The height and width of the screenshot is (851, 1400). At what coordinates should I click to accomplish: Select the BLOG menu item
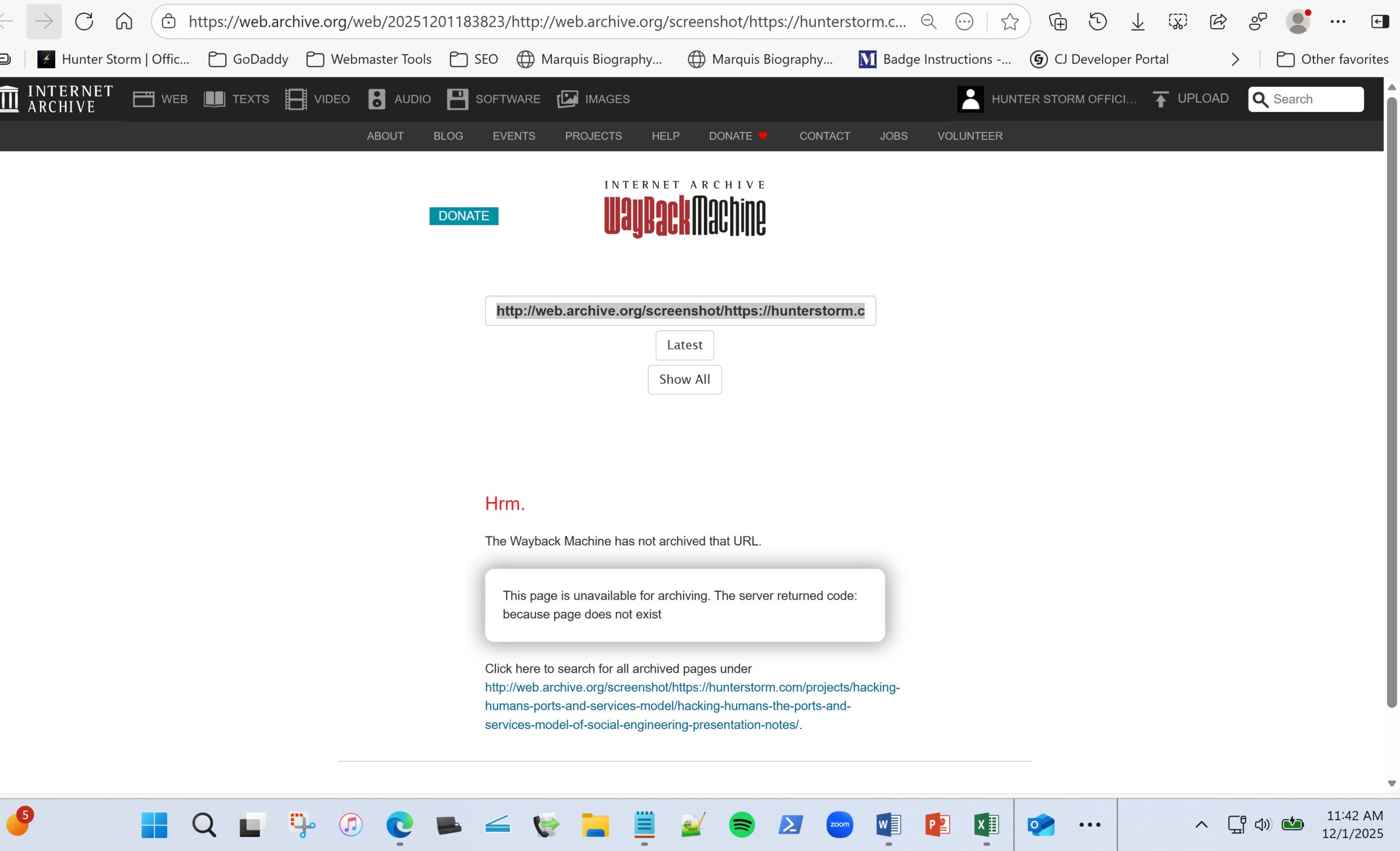(x=448, y=136)
